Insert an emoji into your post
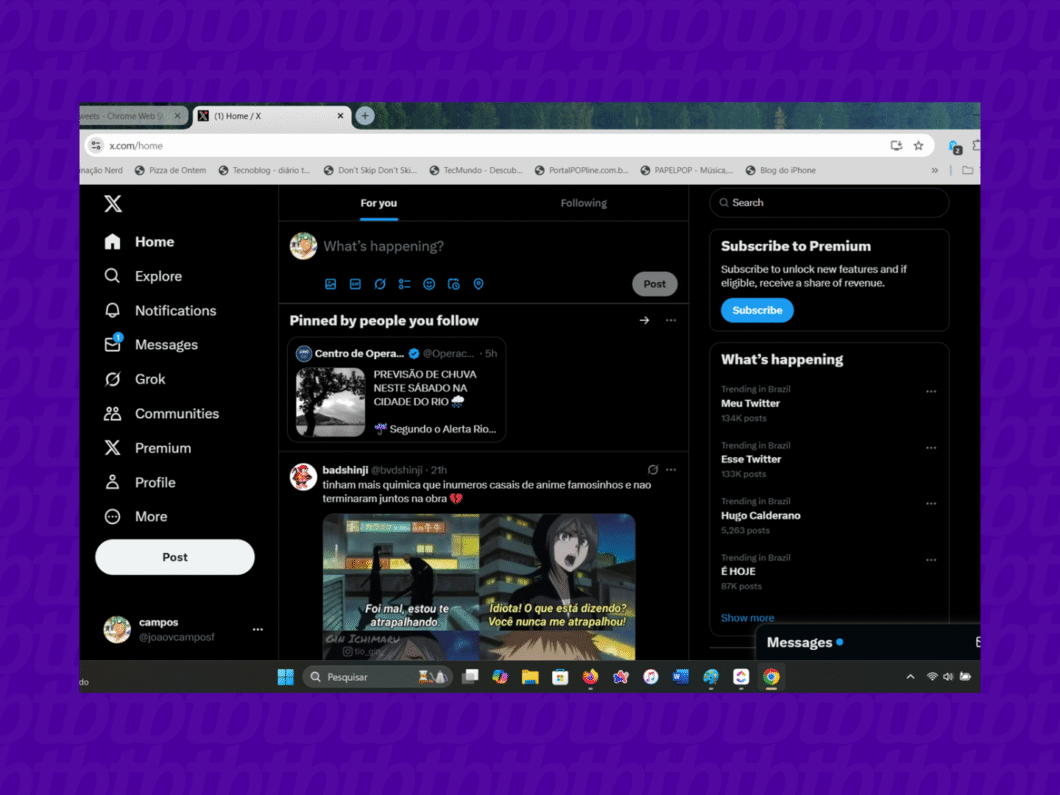1060x795 pixels. [429, 284]
